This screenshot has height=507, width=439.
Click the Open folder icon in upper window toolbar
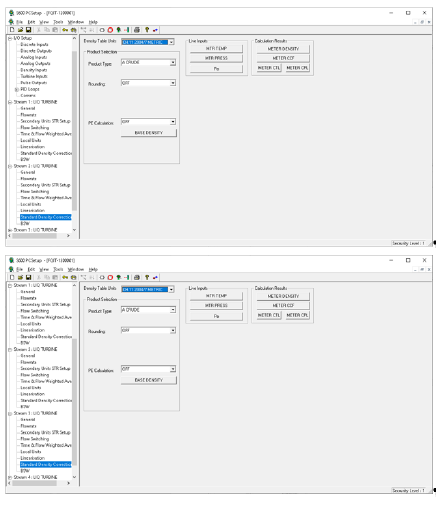20,30
